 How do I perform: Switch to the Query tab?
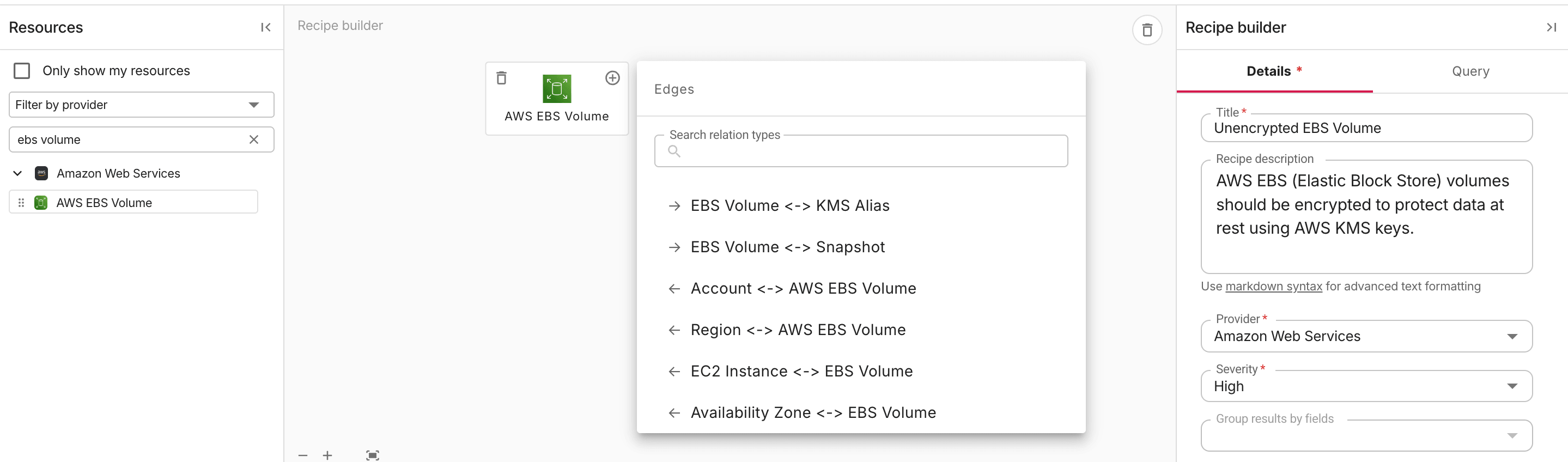tap(1470, 71)
